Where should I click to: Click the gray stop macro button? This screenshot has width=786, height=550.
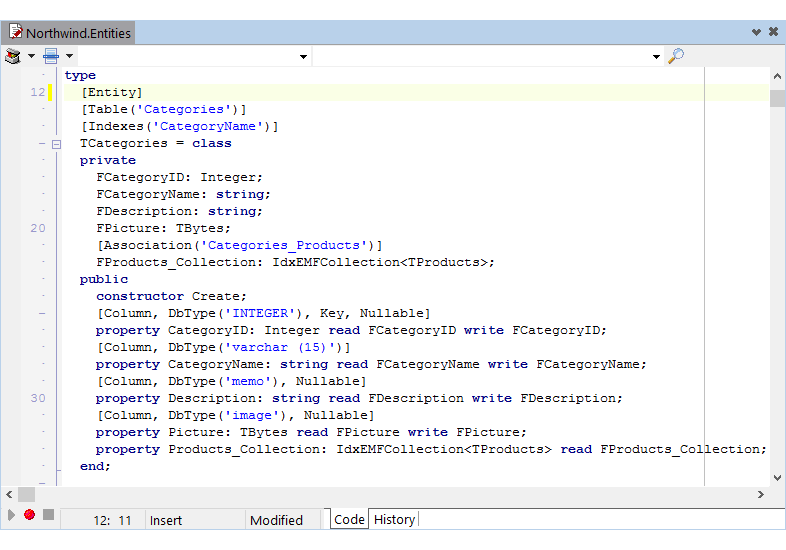click(48, 515)
